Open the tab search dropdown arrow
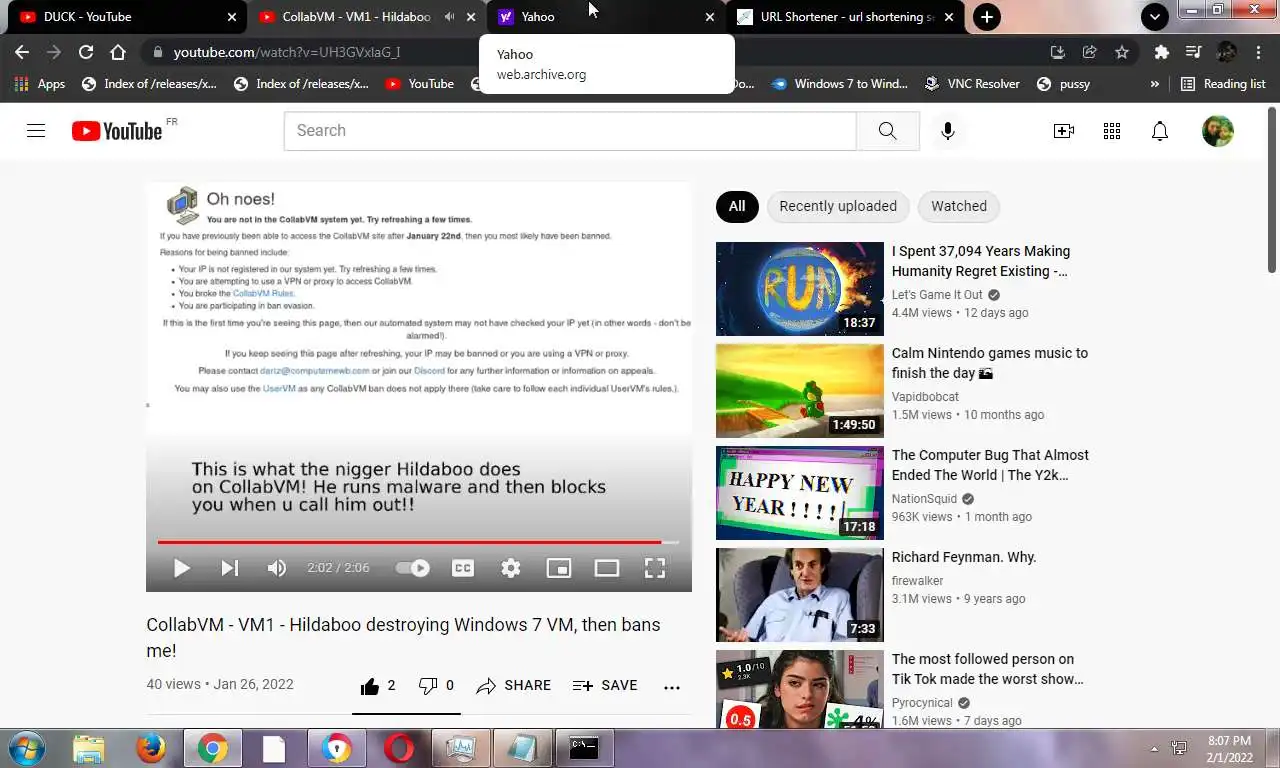This screenshot has height=768, width=1280. click(x=1155, y=17)
